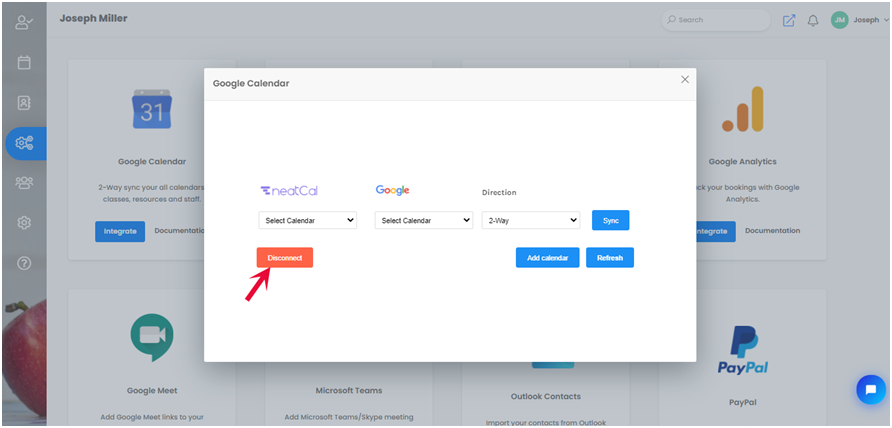The image size is (892, 428).
Task: Click Documentation link under Google Calendar
Action: [180, 231]
